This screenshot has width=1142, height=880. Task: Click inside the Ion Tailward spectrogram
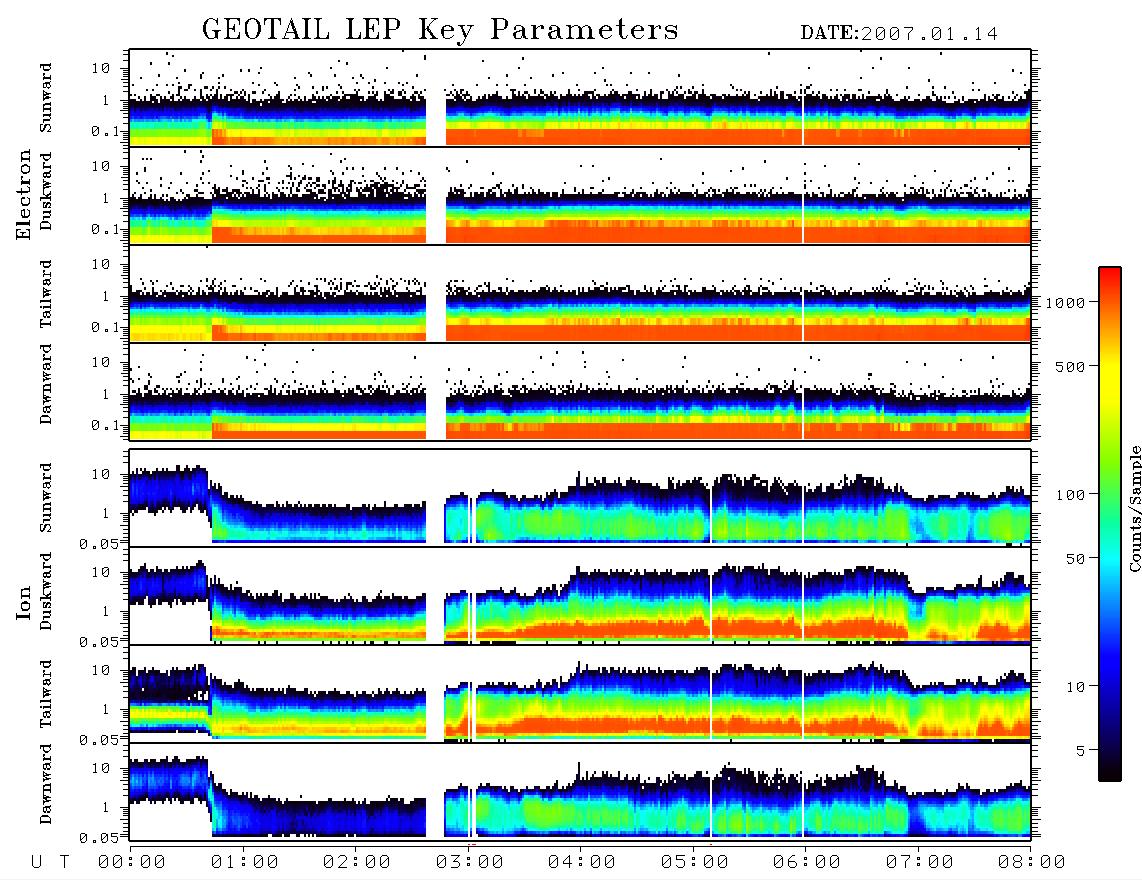(580, 694)
